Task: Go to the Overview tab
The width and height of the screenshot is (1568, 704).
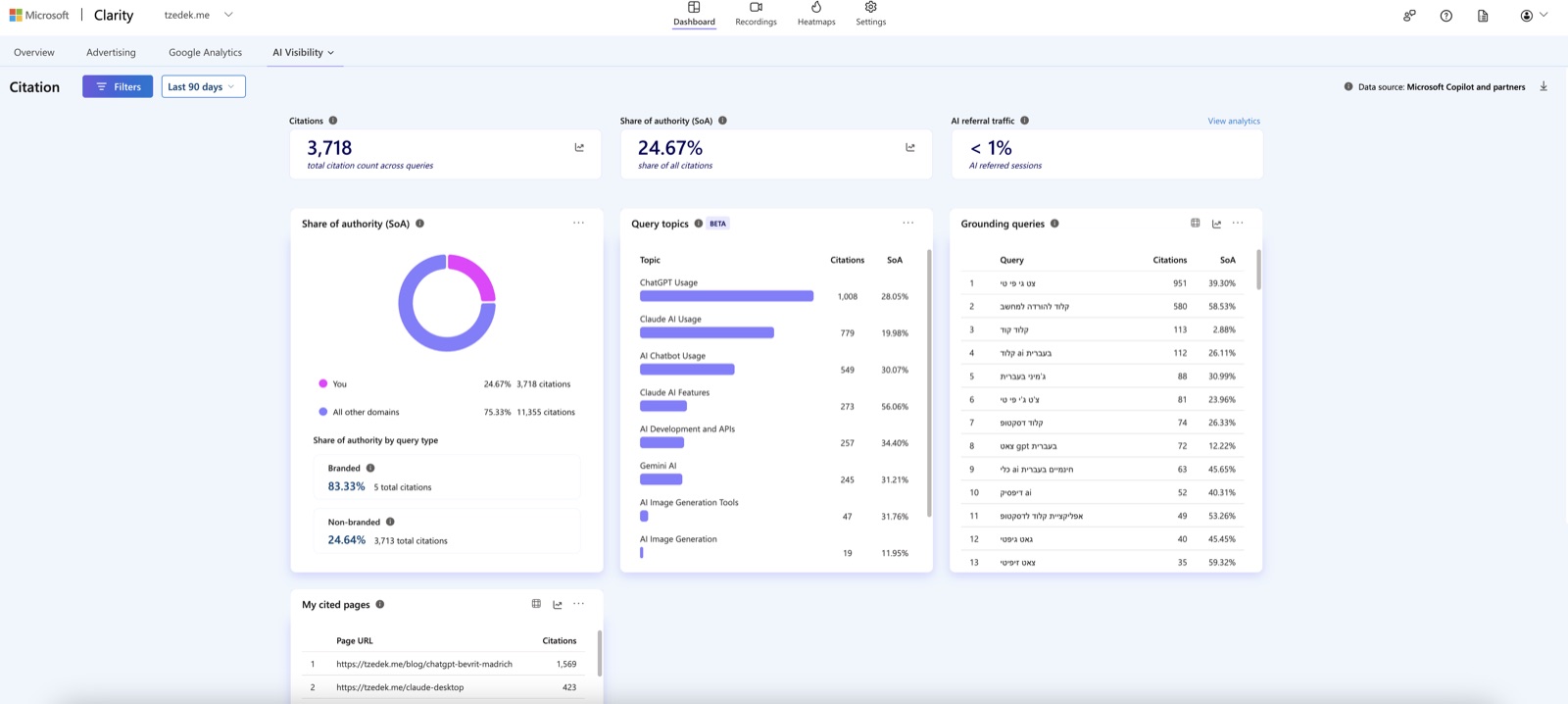Action: click(34, 52)
